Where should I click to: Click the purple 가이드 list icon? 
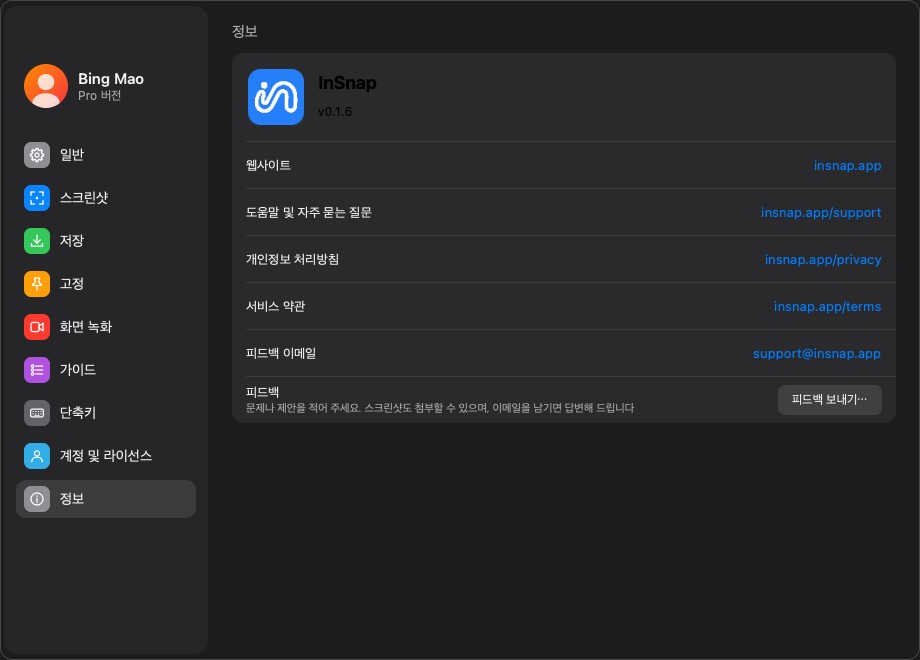[x=37, y=370]
